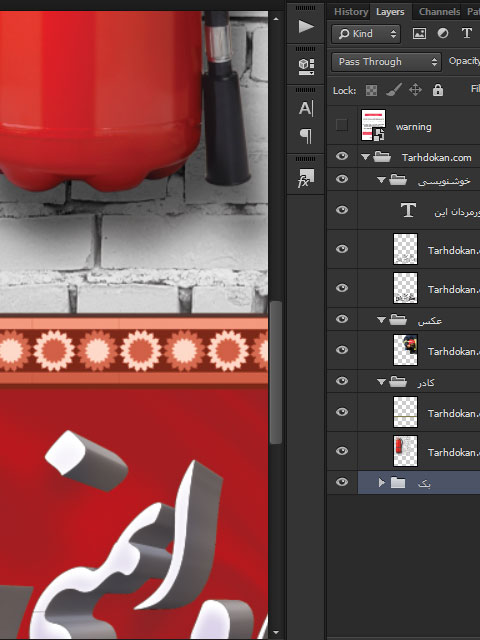Lock transparent pixels checkerboard icon
The image size is (480, 640).
[371, 90]
